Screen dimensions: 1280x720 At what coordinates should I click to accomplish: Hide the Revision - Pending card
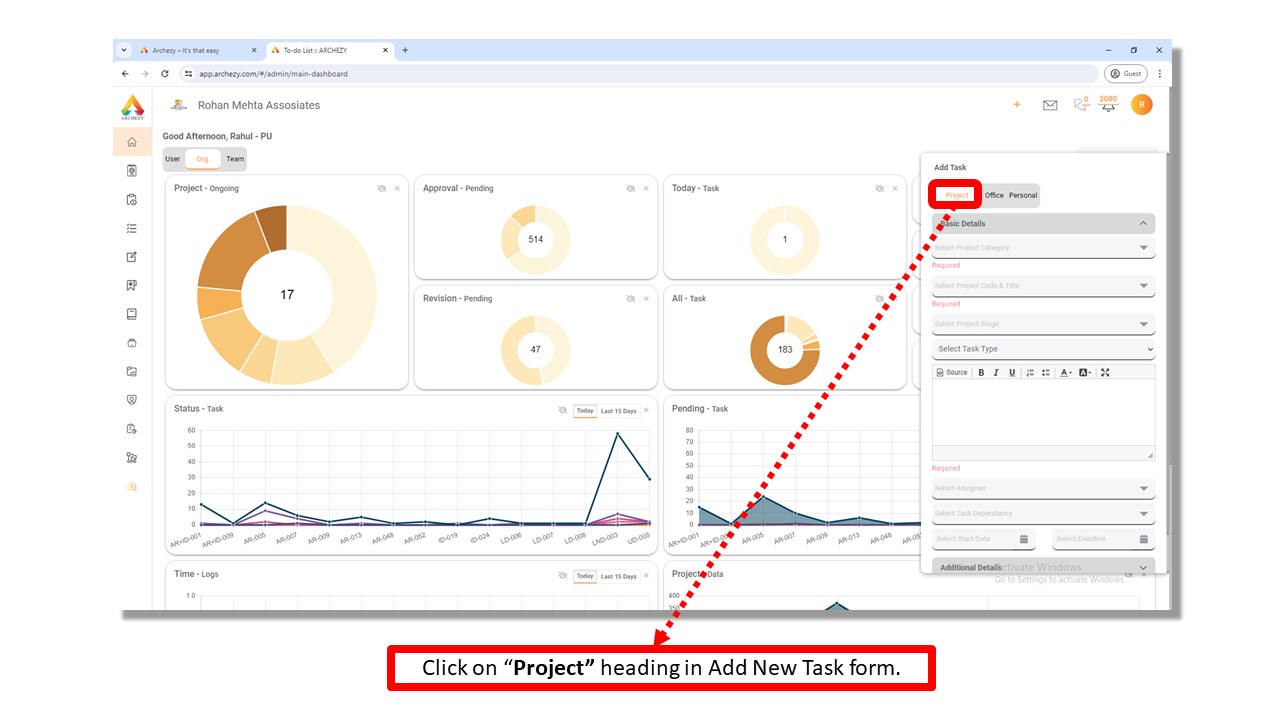(x=630, y=298)
